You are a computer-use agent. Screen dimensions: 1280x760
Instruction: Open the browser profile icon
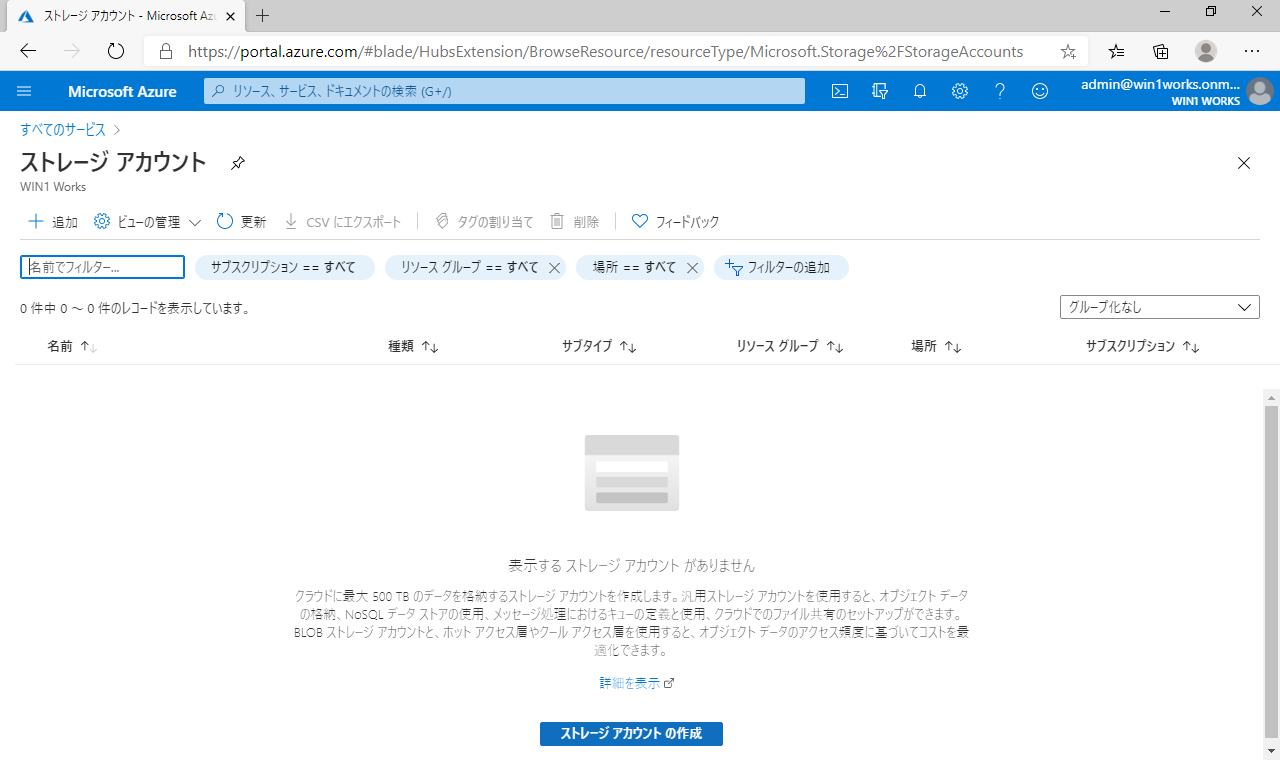click(1206, 51)
